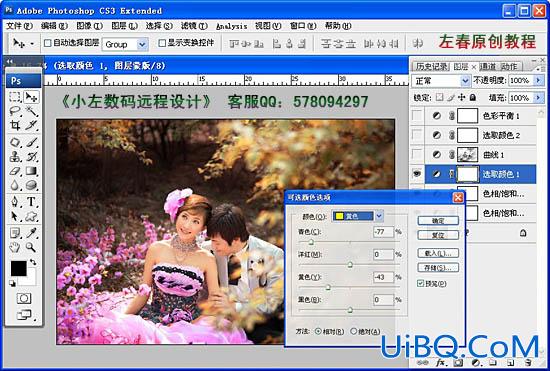Image resolution: width=550 pixels, height=371 pixels.
Task: Click the 存储 button
Action: point(438,268)
